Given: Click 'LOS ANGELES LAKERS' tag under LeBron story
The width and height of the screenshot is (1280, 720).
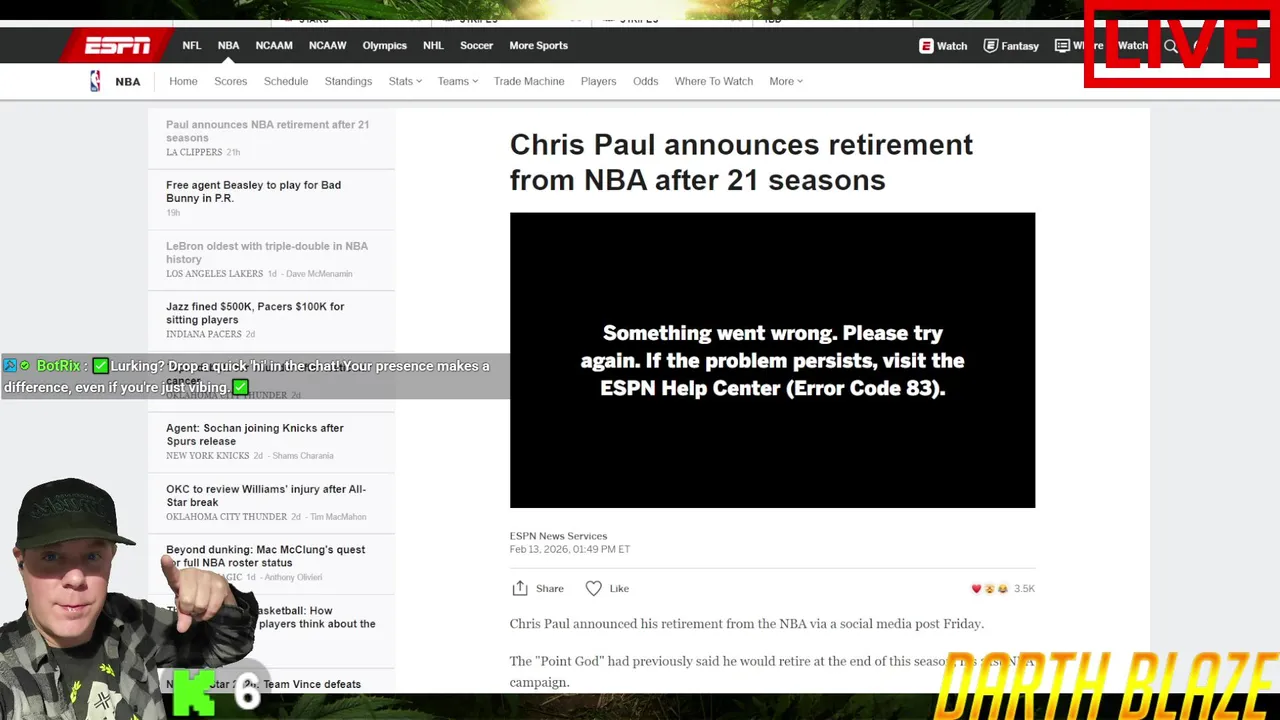Looking at the screenshot, I should pos(214,274).
